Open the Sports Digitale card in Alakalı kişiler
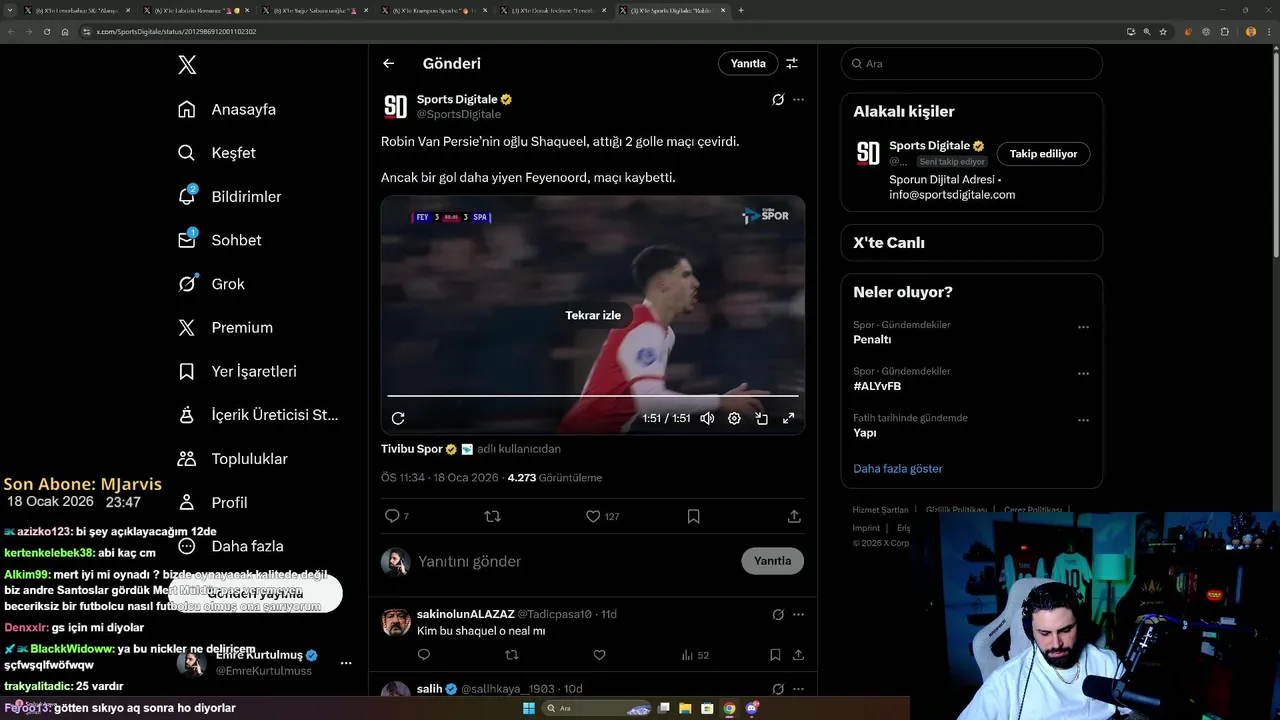Viewport: 1280px width, 720px height. 972,170
